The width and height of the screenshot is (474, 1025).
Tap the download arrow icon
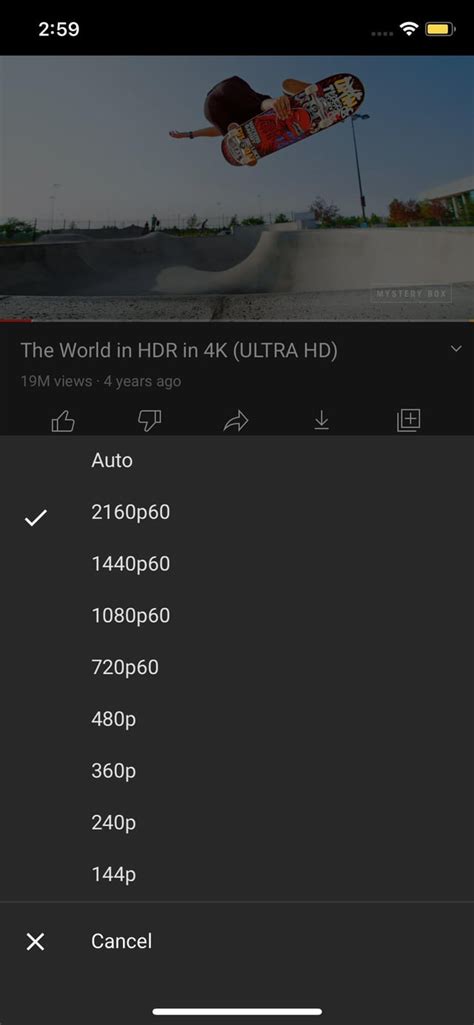pos(321,422)
